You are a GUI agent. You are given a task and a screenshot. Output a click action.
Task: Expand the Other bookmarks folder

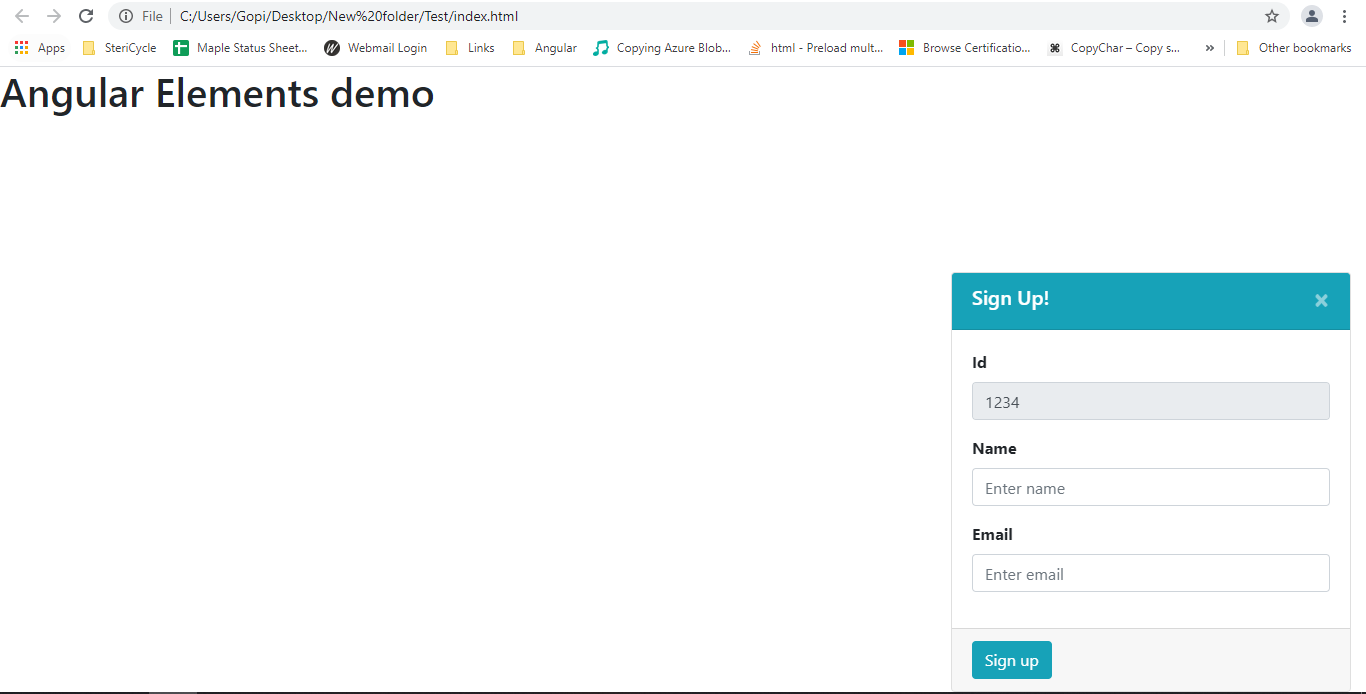[x=1294, y=47]
